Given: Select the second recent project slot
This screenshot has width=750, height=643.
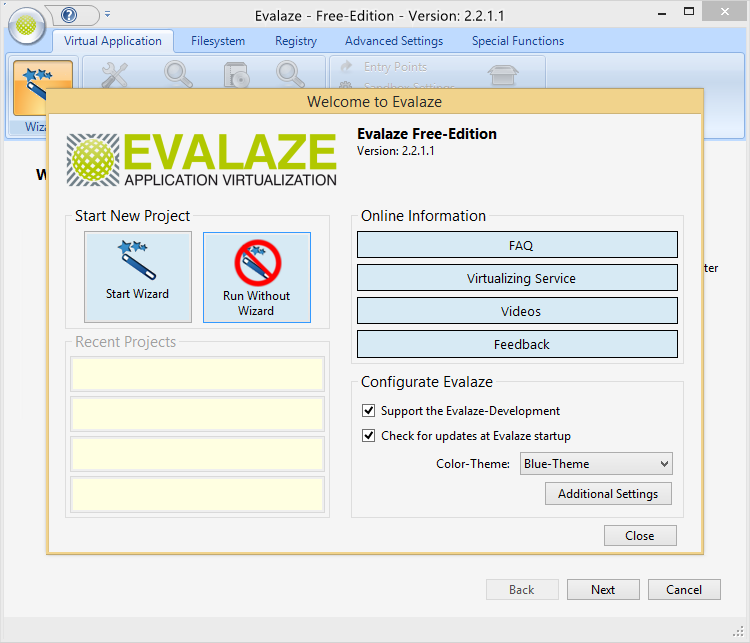Looking at the screenshot, I should (x=198, y=414).
